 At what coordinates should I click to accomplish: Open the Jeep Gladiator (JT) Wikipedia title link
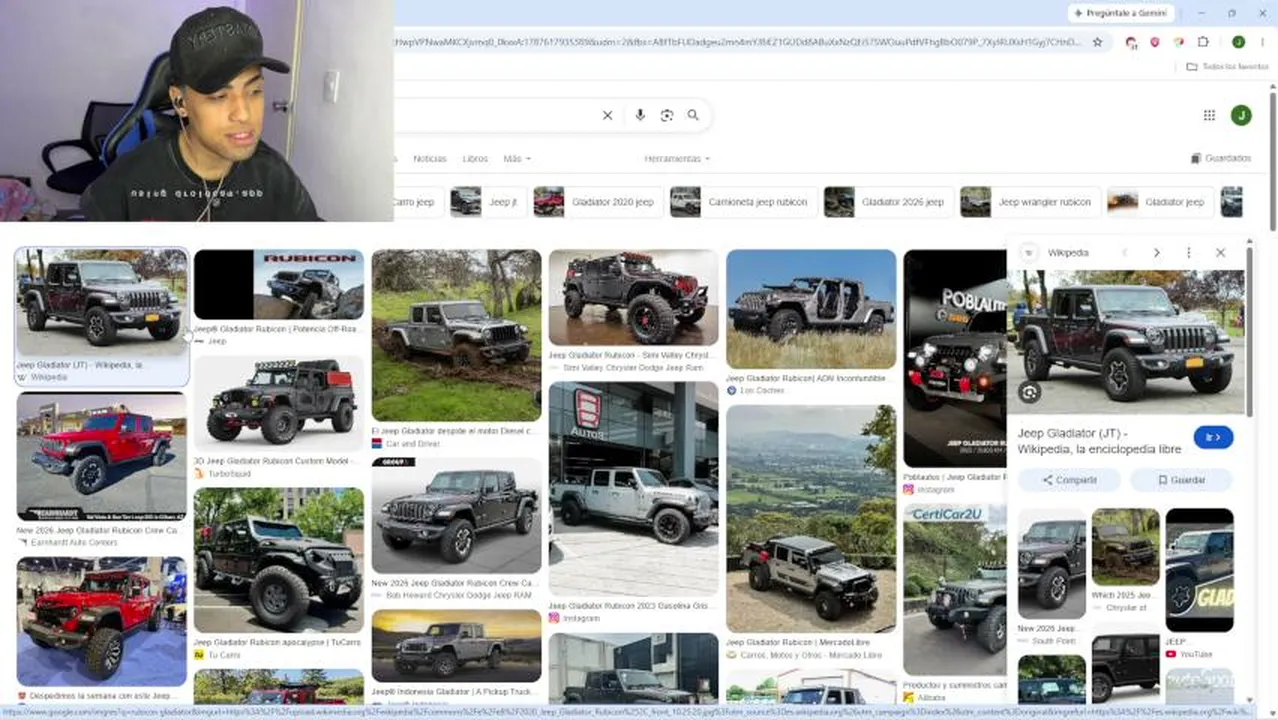point(1099,441)
